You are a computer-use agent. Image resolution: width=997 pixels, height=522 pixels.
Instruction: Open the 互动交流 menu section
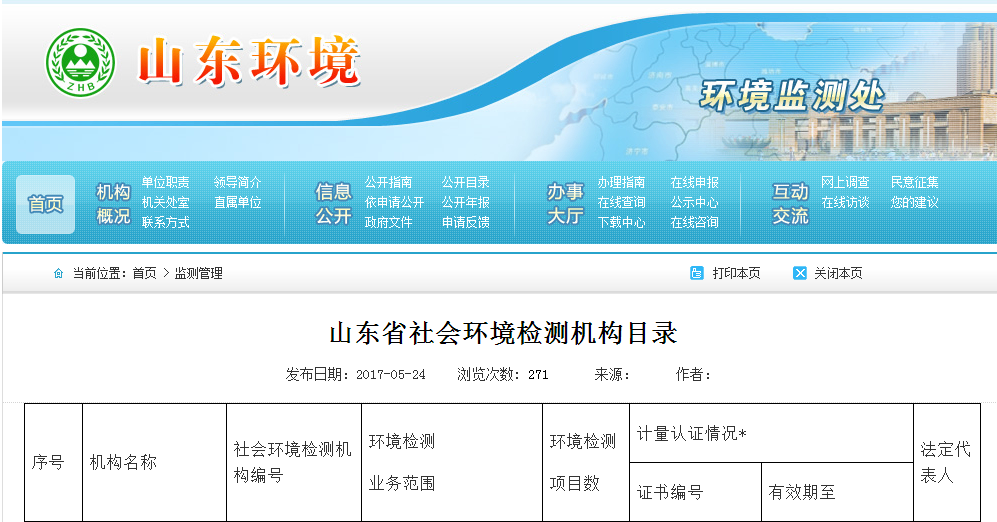coord(790,203)
